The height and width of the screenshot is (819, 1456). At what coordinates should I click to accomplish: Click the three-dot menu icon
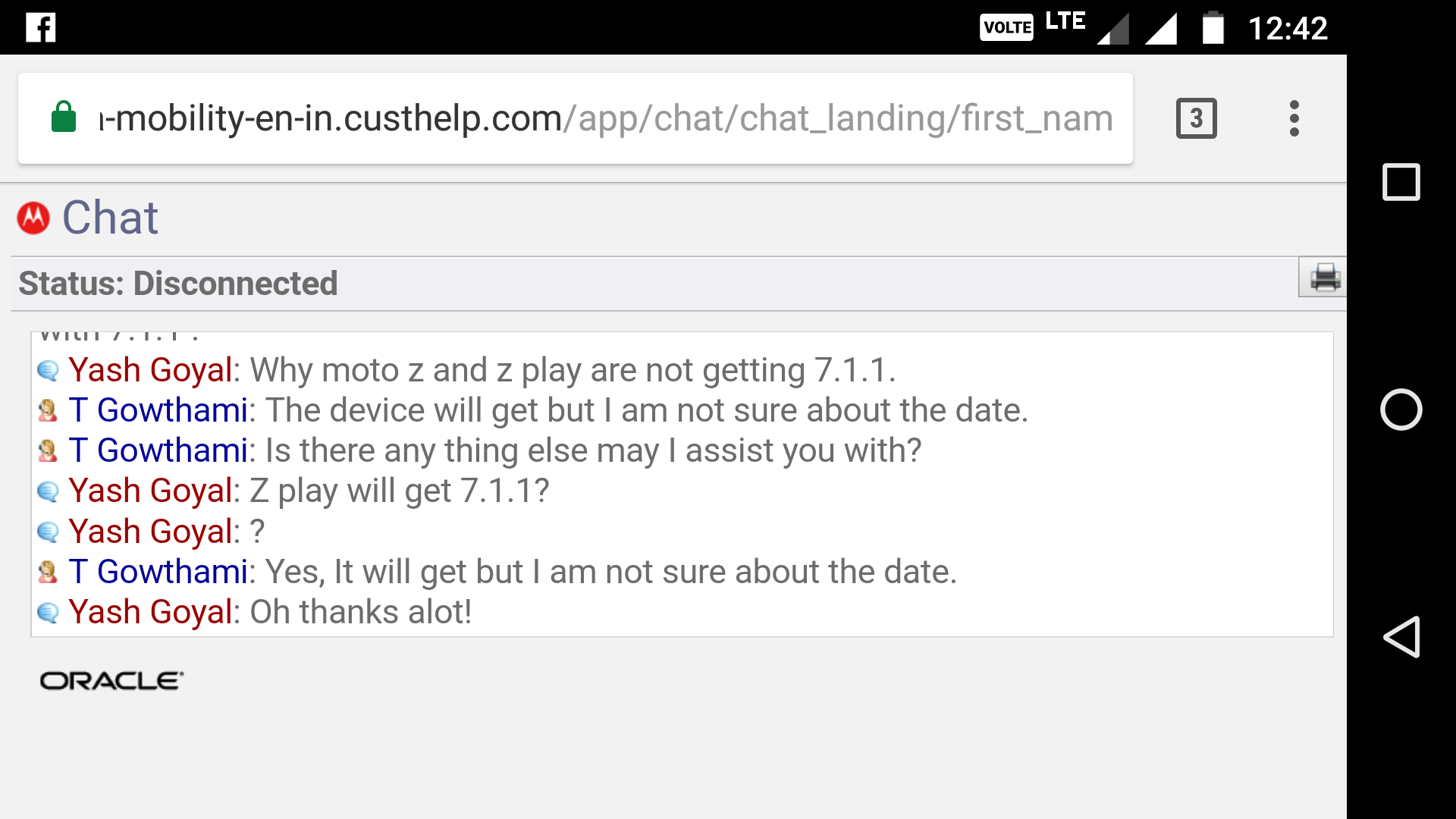[1295, 118]
